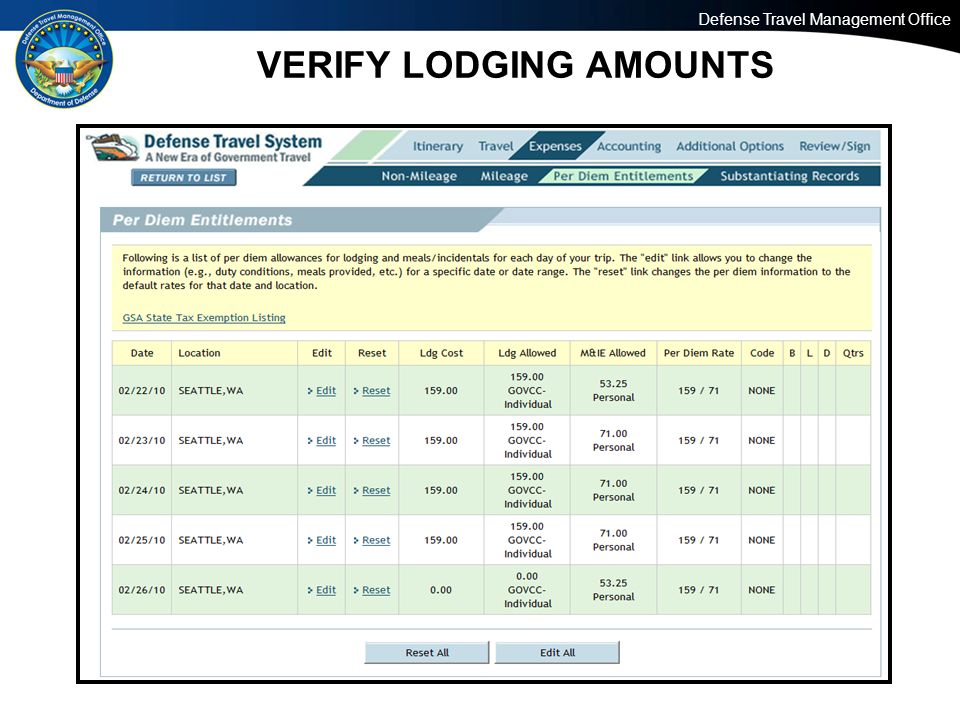The image size is (960, 720).
Task: Click the 53.25 Personal M&IE for 02/22/10
Action: (x=613, y=391)
